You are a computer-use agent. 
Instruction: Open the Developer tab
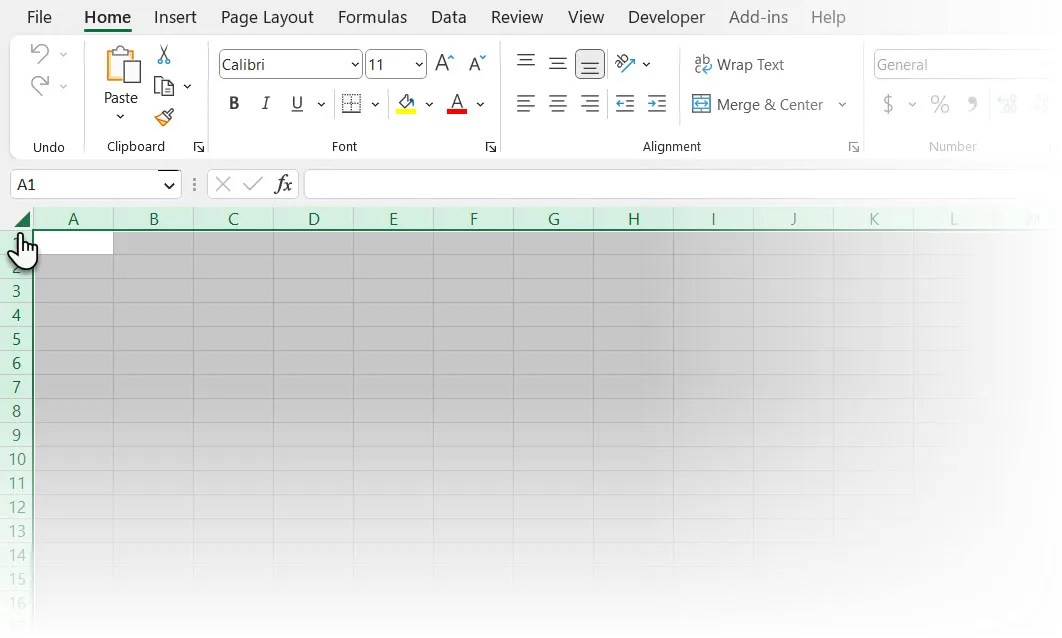(666, 17)
